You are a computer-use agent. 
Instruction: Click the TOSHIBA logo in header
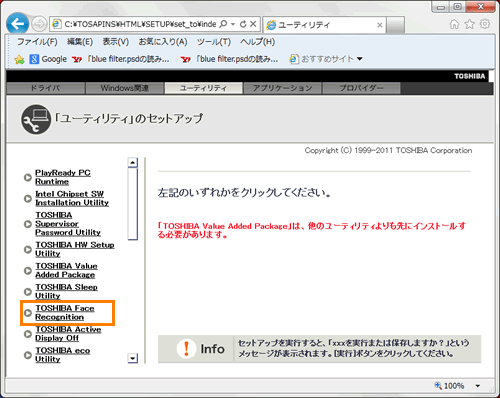[470, 76]
